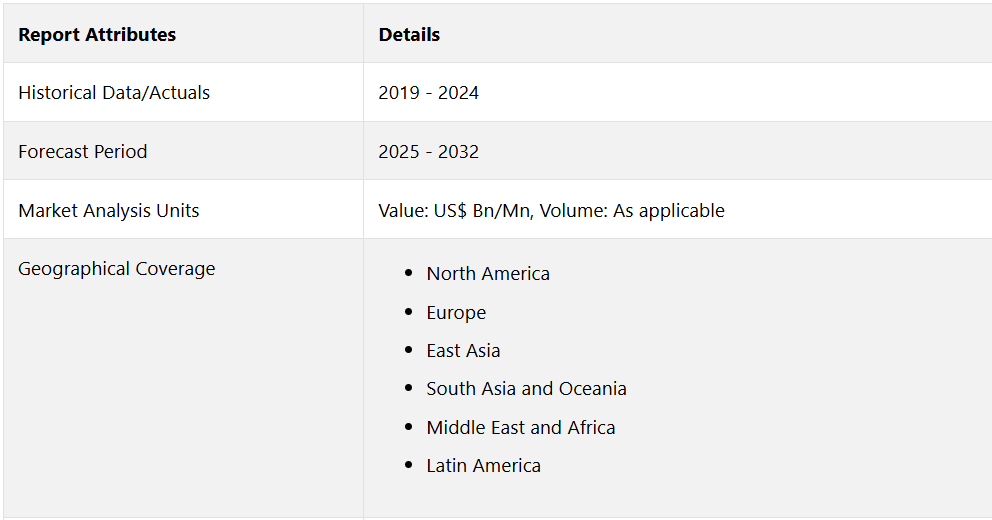Select the Geographical Coverage label

point(116,269)
